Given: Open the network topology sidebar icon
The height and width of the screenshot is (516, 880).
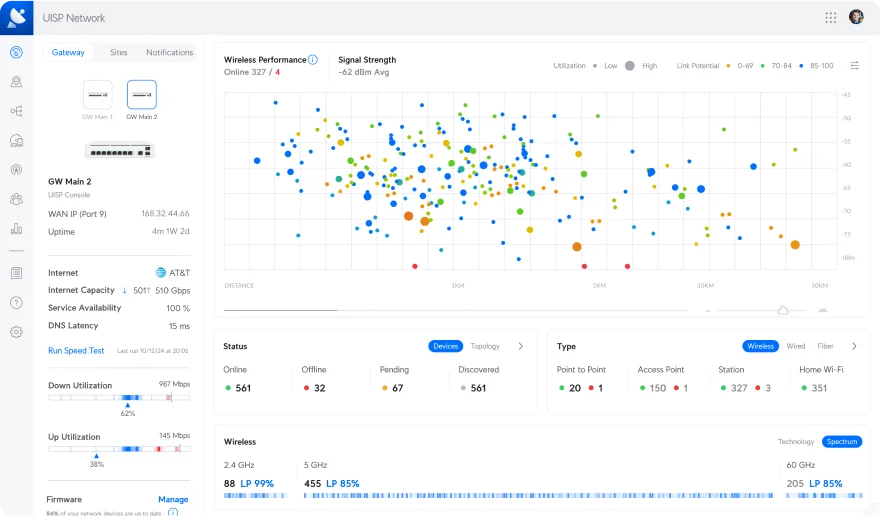Looking at the screenshot, I should pyautogui.click(x=16, y=111).
